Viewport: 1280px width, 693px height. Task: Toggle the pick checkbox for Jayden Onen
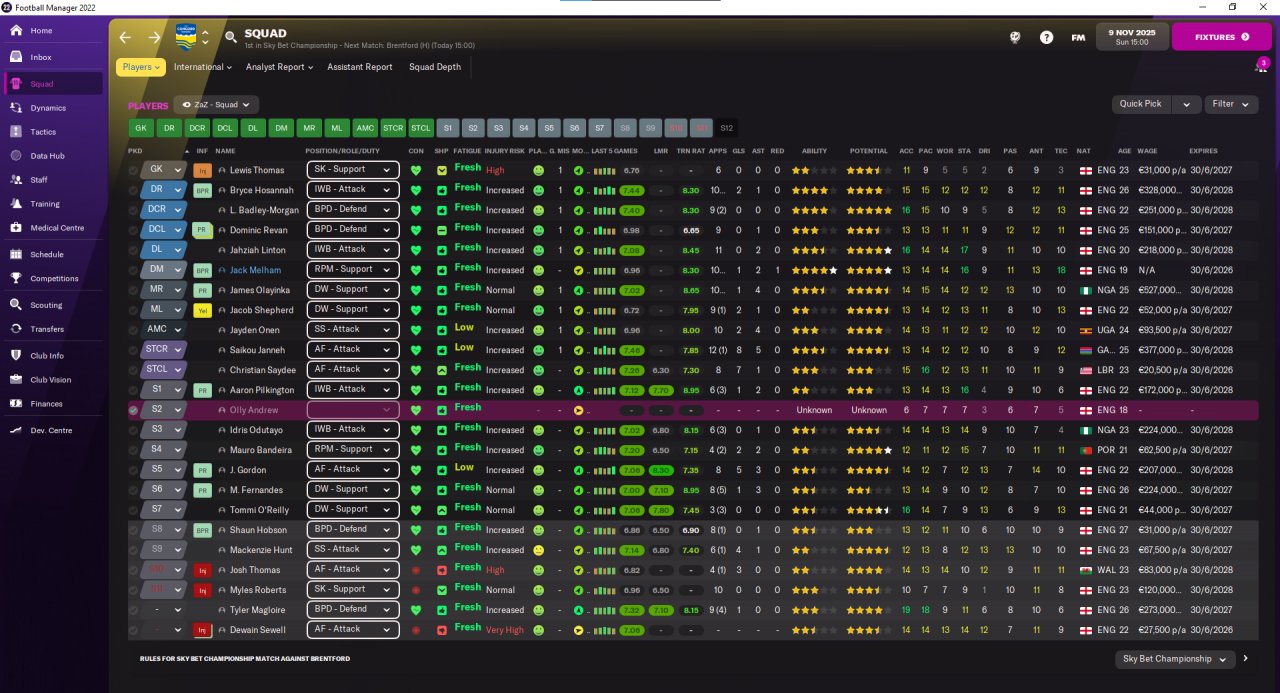134,330
